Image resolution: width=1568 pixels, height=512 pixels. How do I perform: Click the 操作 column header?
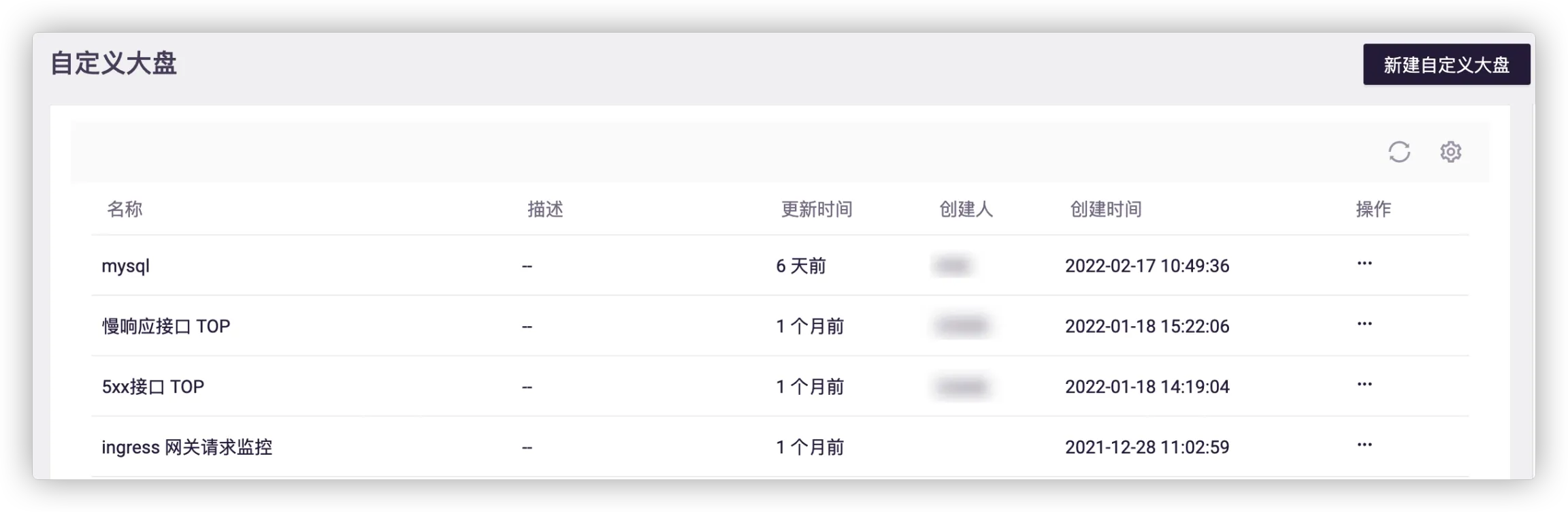coord(1373,209)
